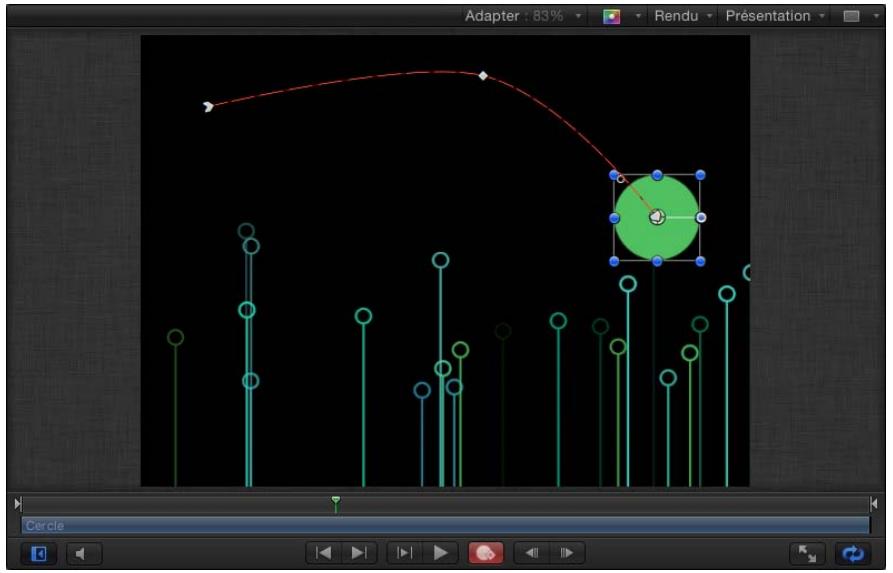Toggle the red Record animation button
The image size is (893, 573).
pos(485,552)
